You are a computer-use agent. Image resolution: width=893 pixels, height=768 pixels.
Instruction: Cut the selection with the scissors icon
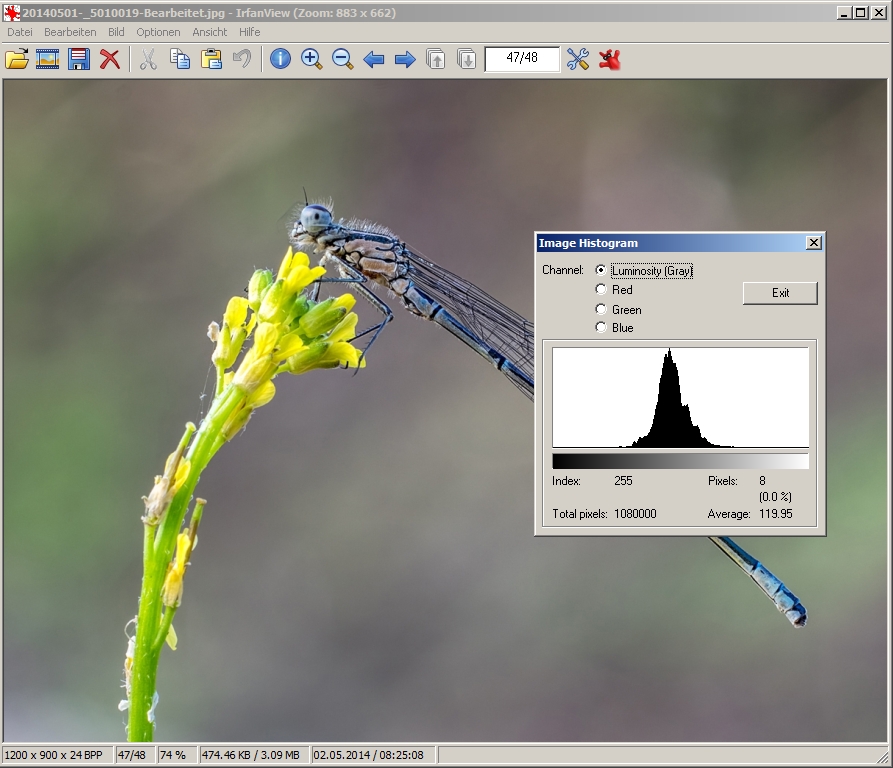click(x=148, y=59)
